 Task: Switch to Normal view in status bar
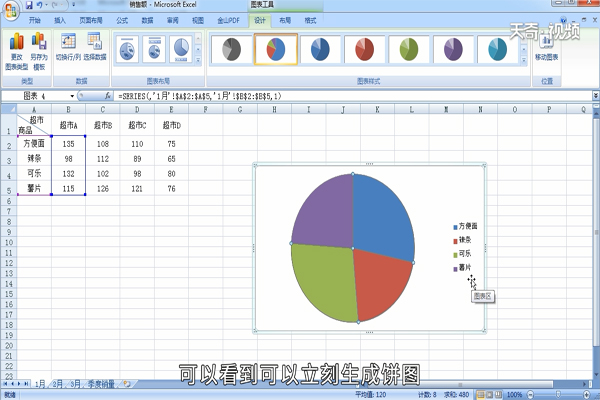tap(481, 394)
